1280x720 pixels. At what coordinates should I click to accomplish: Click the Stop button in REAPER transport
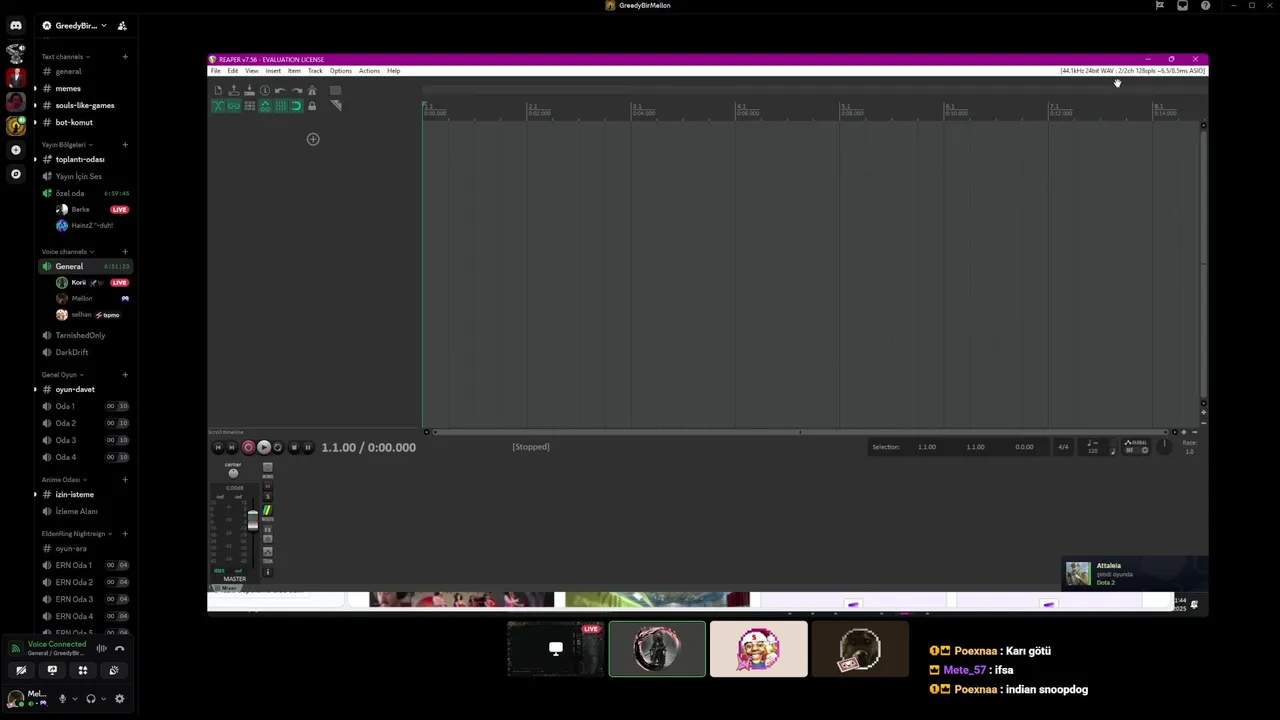click(x=293, y=448)
